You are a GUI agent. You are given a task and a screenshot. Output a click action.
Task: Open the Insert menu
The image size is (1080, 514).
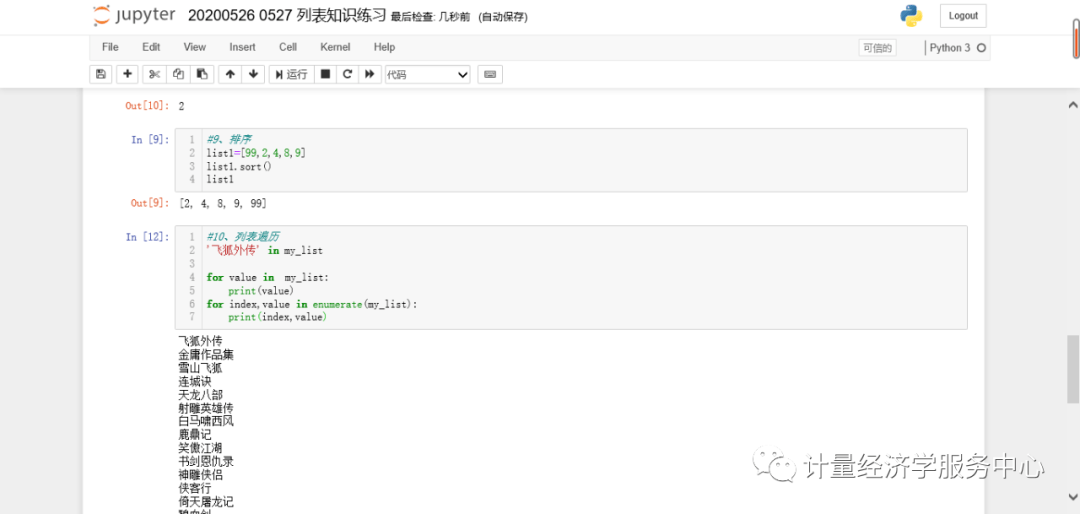point(242,47)
